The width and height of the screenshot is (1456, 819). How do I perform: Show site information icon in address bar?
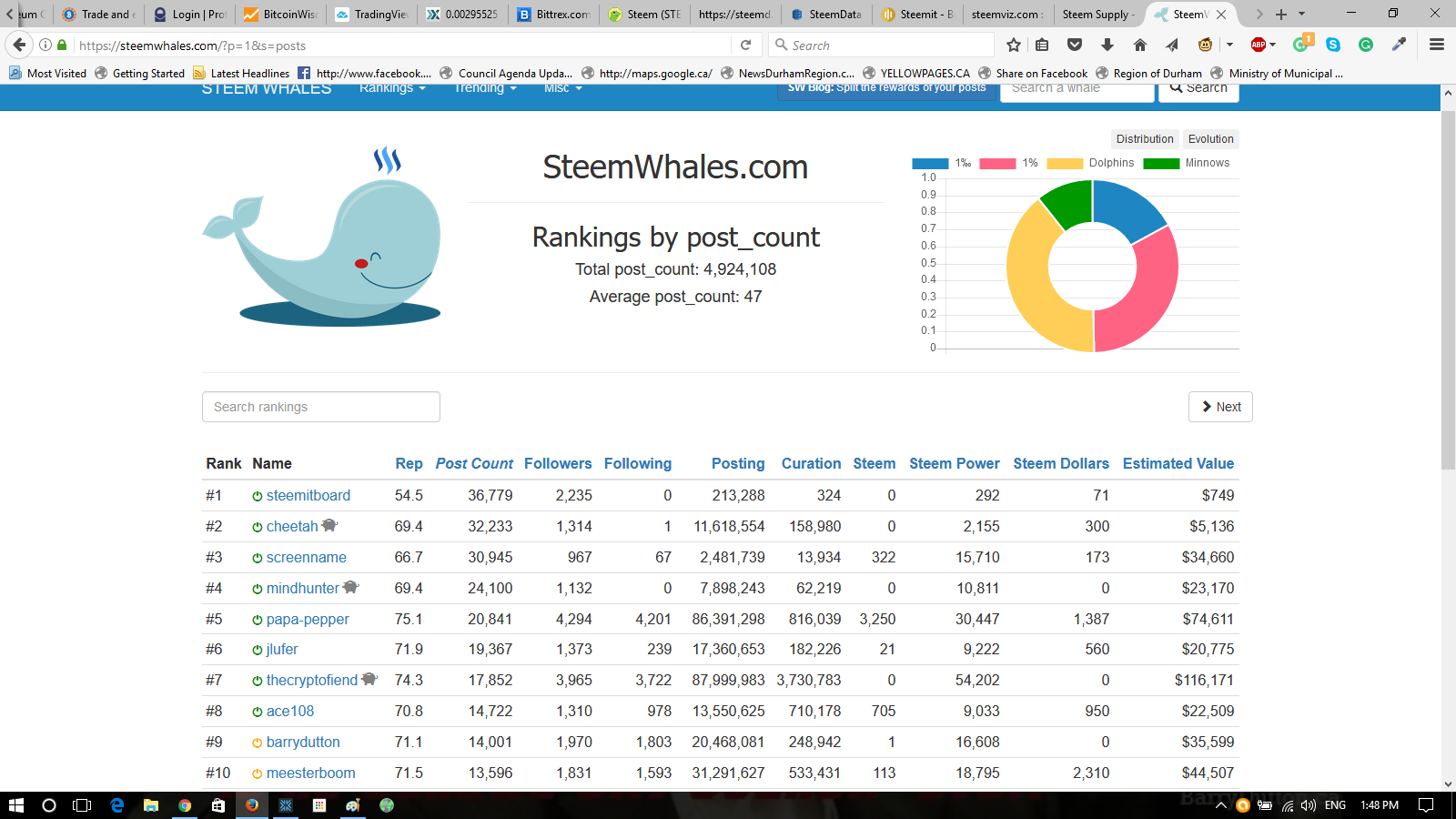[45, 45]
